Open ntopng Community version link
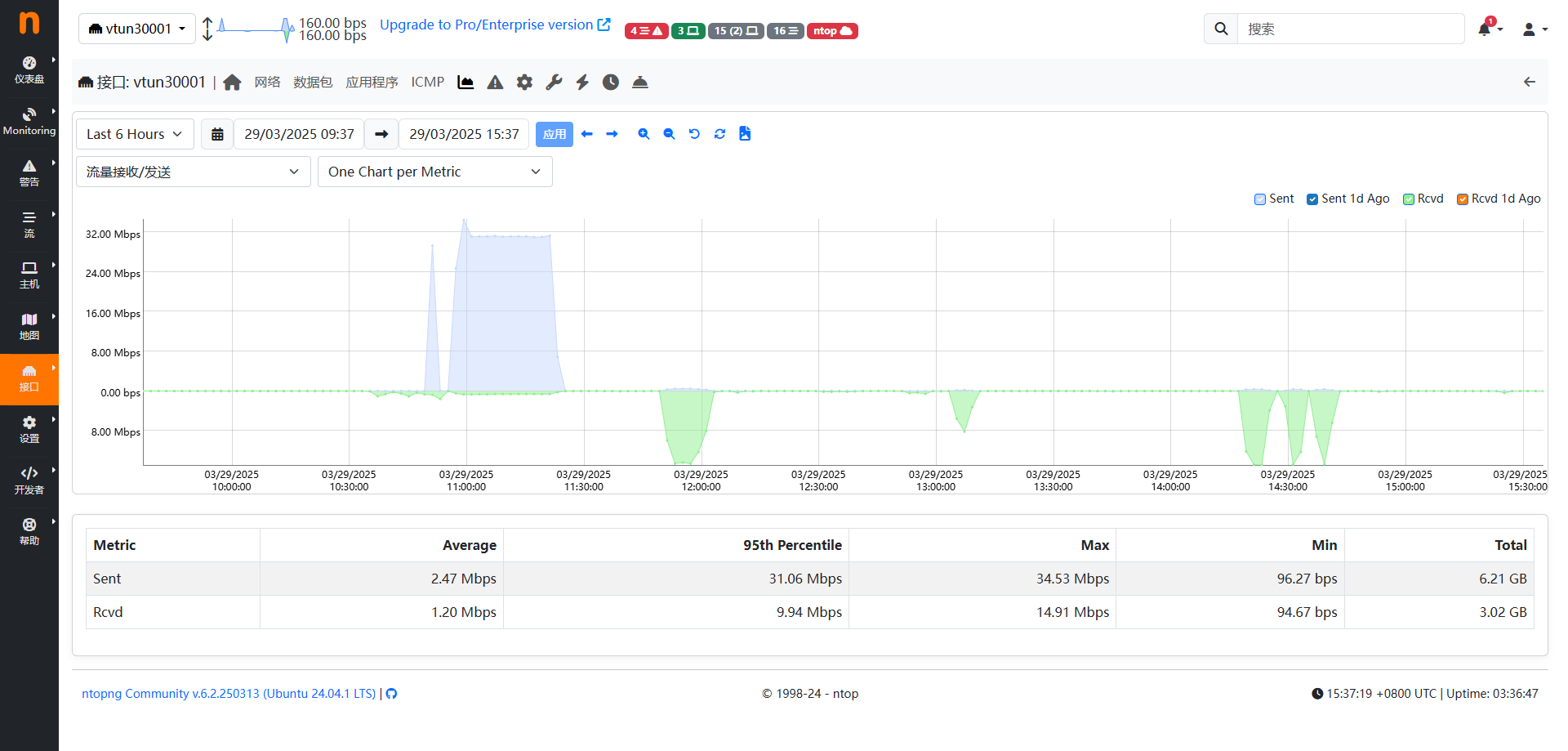 (229, 694)
